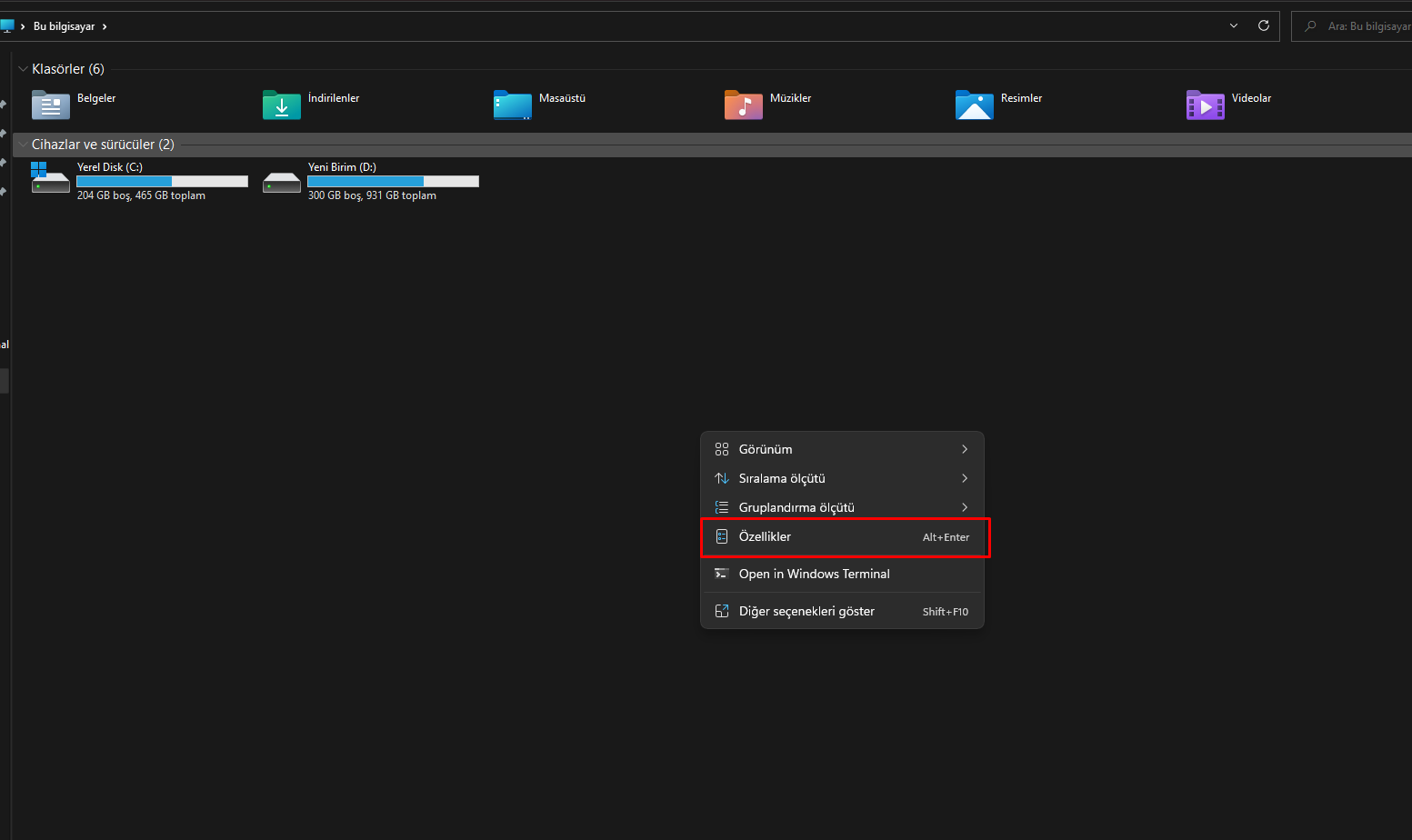Click the Shift+F10 shortcut label
1412x840 pixels.
pos(946,612)
